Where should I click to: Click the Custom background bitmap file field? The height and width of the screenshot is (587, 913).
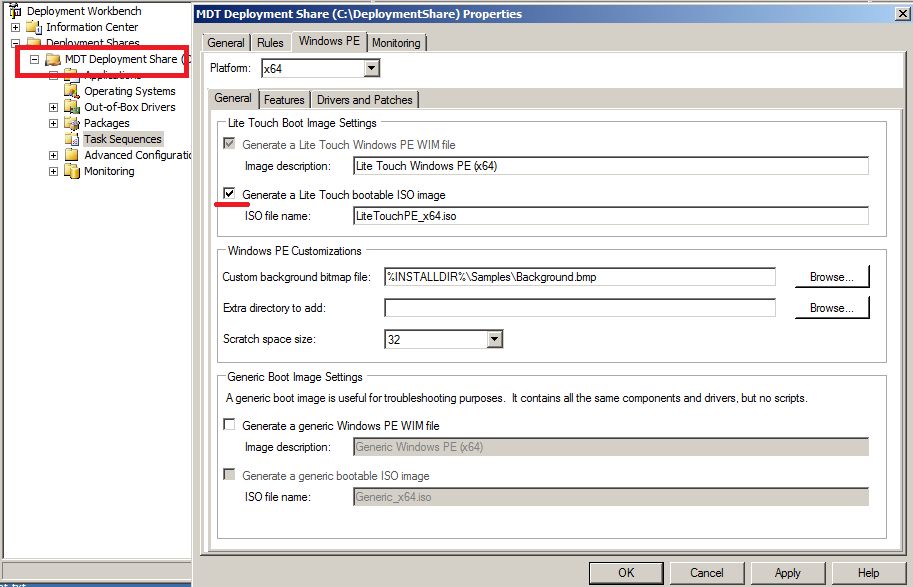(x=580, y=277)
